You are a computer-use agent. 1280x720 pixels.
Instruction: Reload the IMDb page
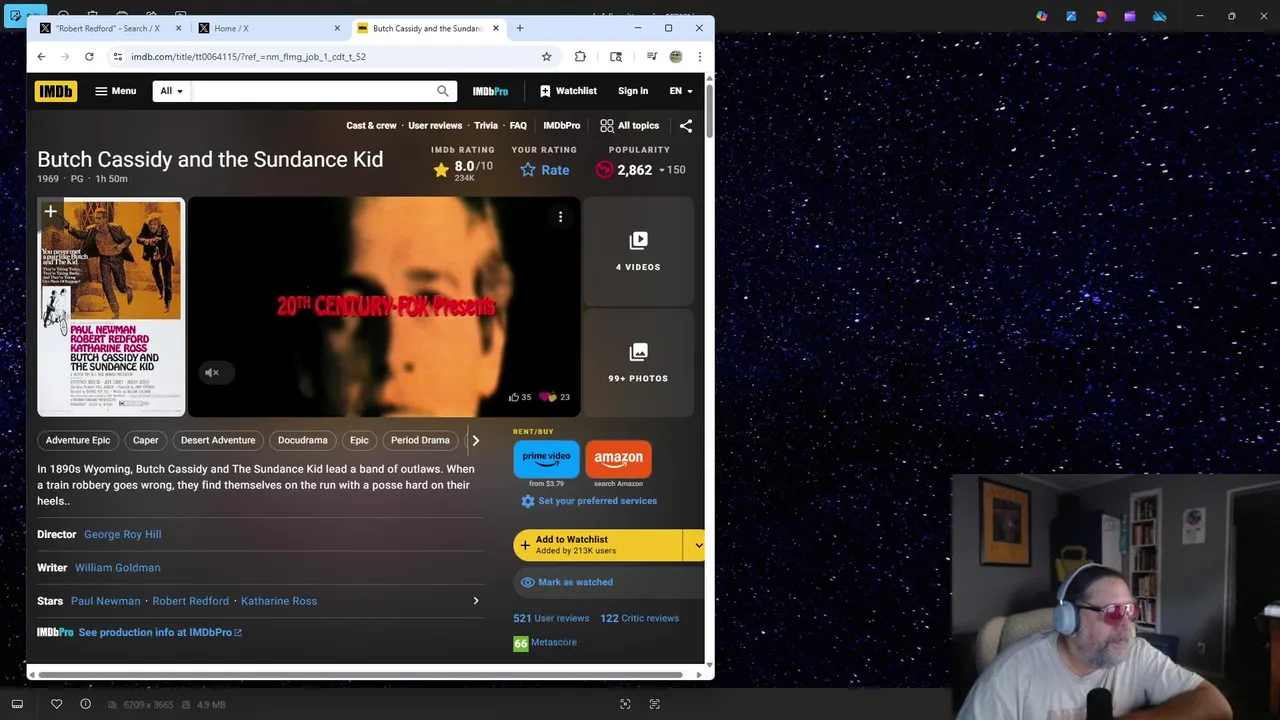(89, 57)
